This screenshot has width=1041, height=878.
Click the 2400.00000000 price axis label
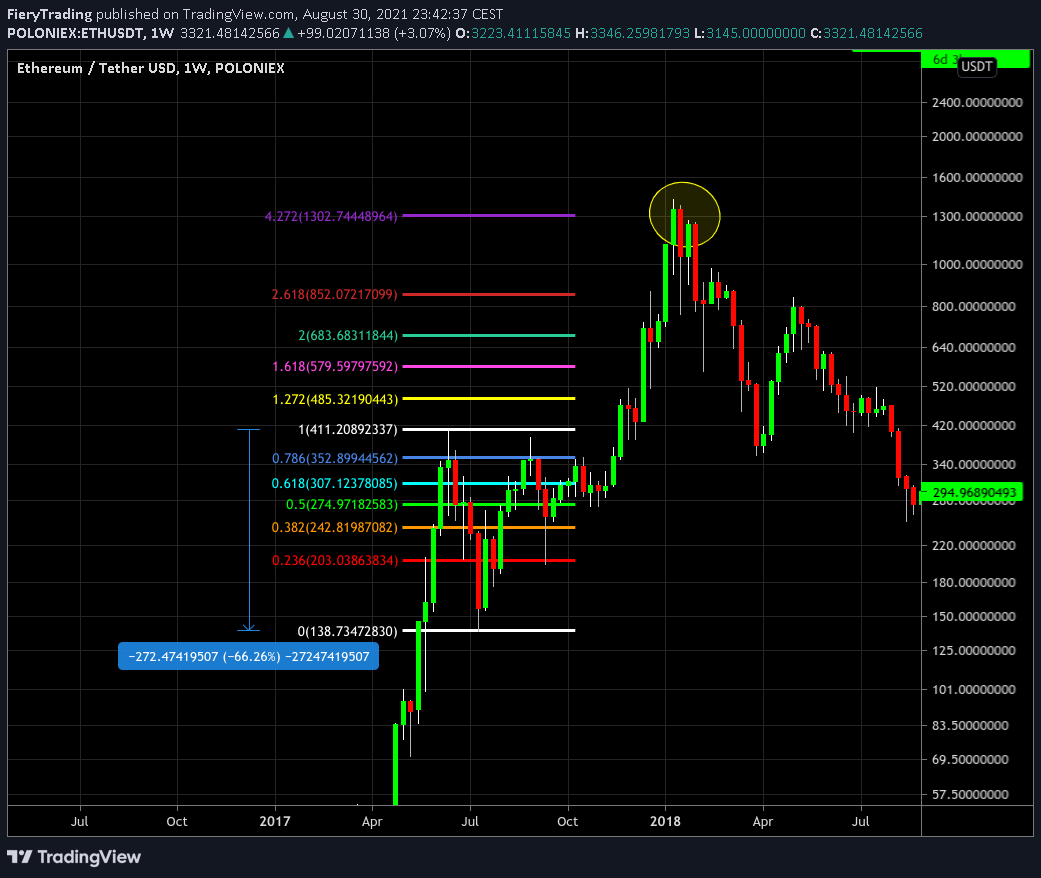(x=977, y=103)
